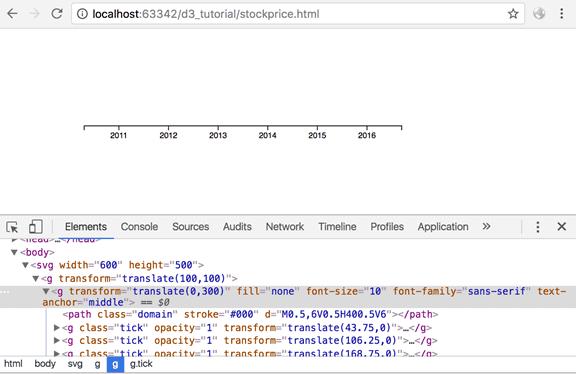This screenshot has height=374, width=576.
Task: Open DevTools customize three-dot menu
Action: tap(538, 227)
